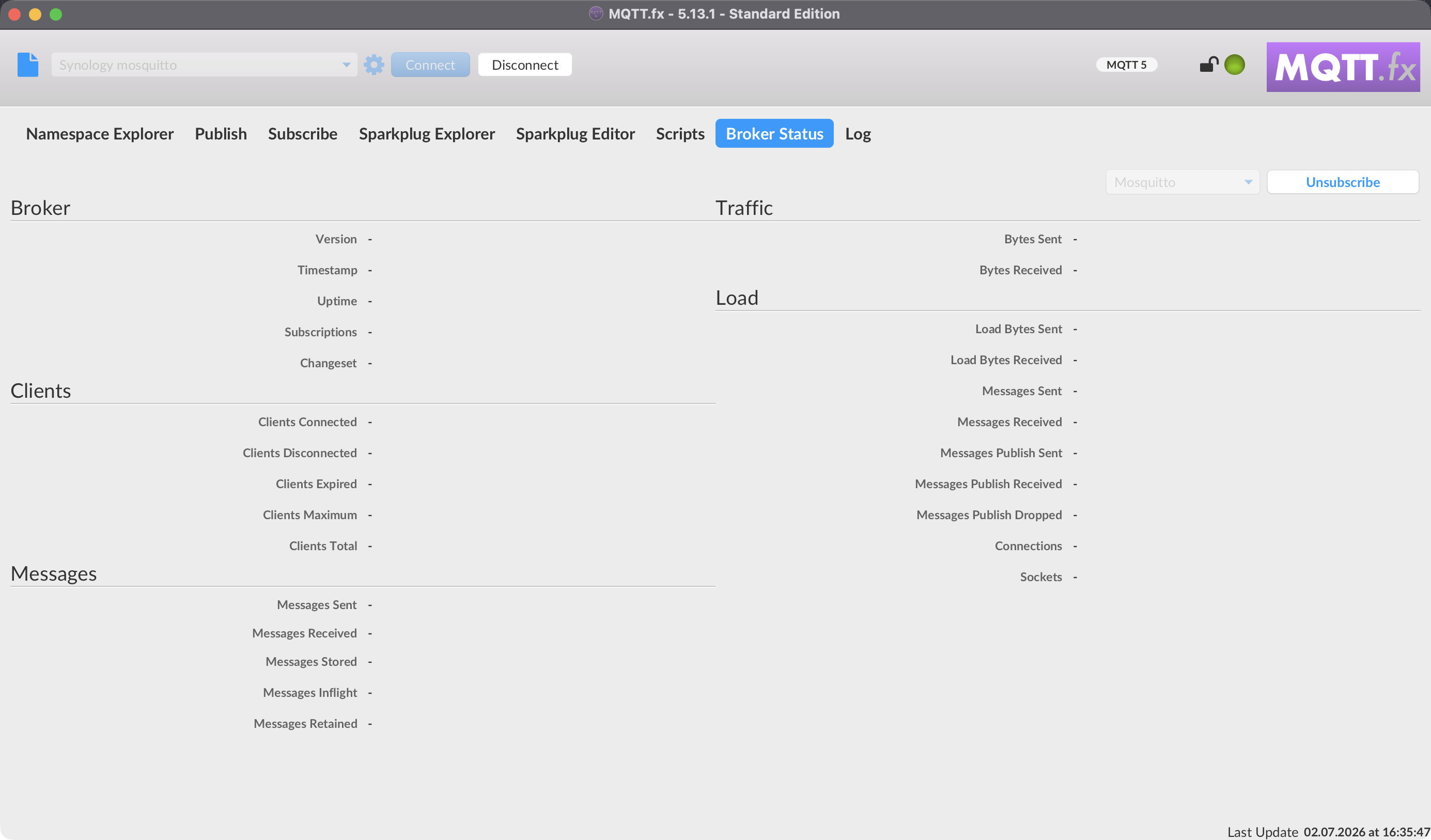Click the Bytes Received label
Screen dimensions: 1431x840
click(1020, 270)
